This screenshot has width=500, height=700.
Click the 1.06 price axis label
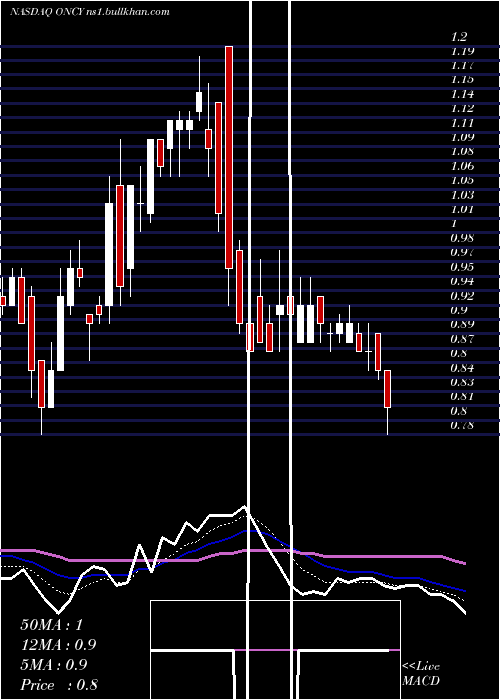[x=462, y=166]
